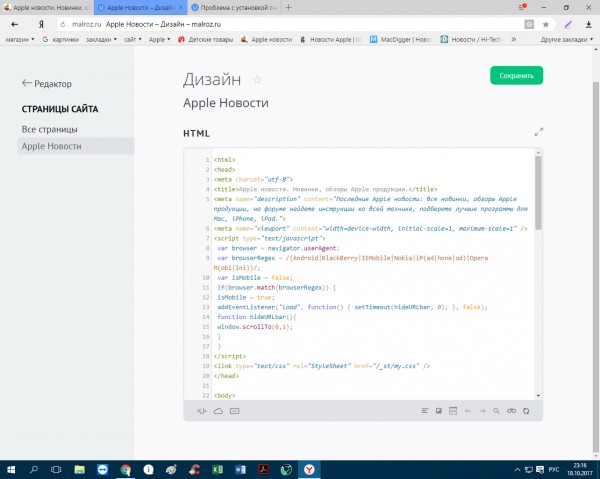Click the code editor vertical scrollbar thumb
600x479 pixels.
coord(538,192)
